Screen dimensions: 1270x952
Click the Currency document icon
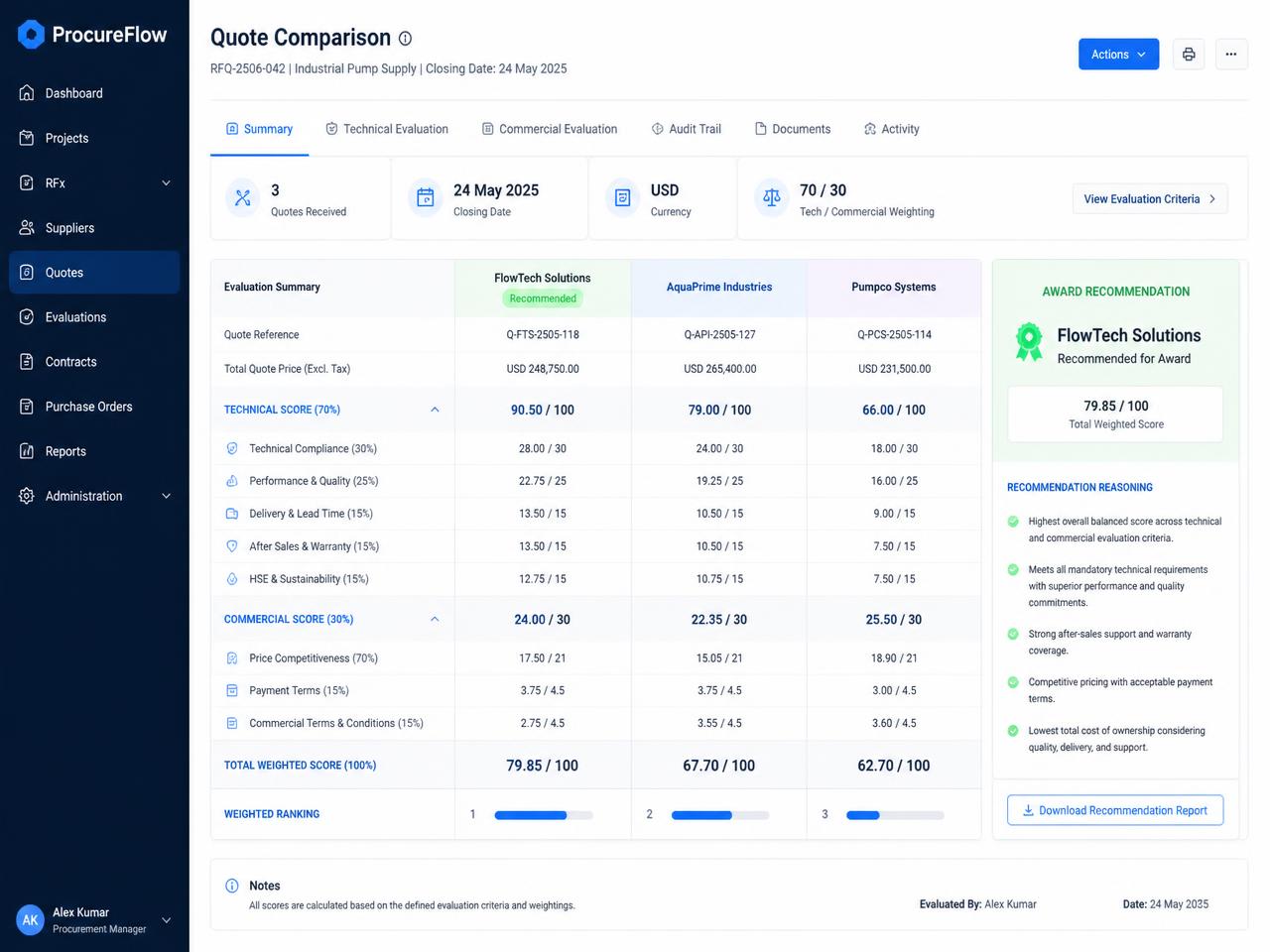tap(622, 197)
